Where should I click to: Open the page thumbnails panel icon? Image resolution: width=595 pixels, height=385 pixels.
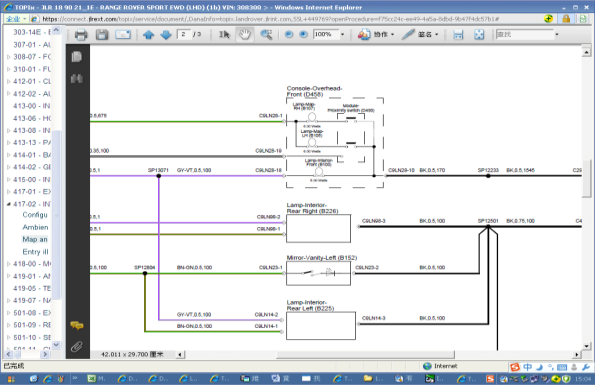point(77,57)
